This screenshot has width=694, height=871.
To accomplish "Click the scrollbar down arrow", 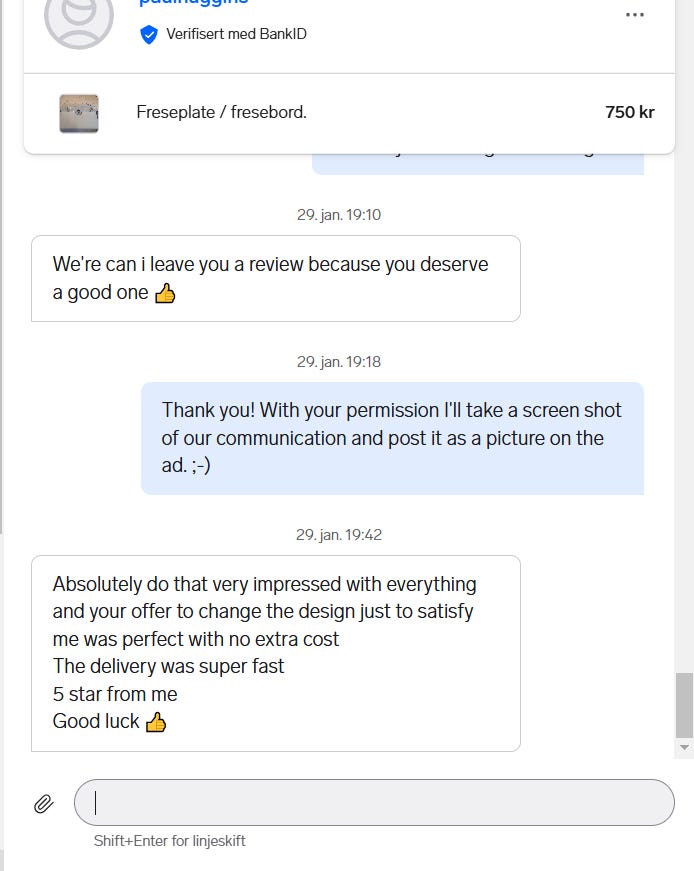I will (x=685, y=747).
